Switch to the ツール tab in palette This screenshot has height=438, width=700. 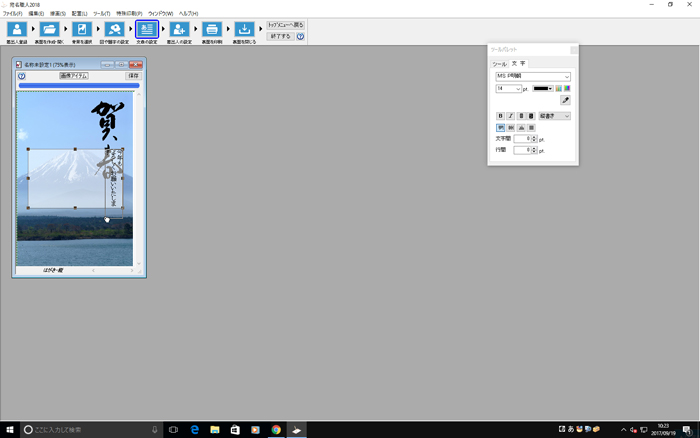pyautogui.click(x=498, y=63)
